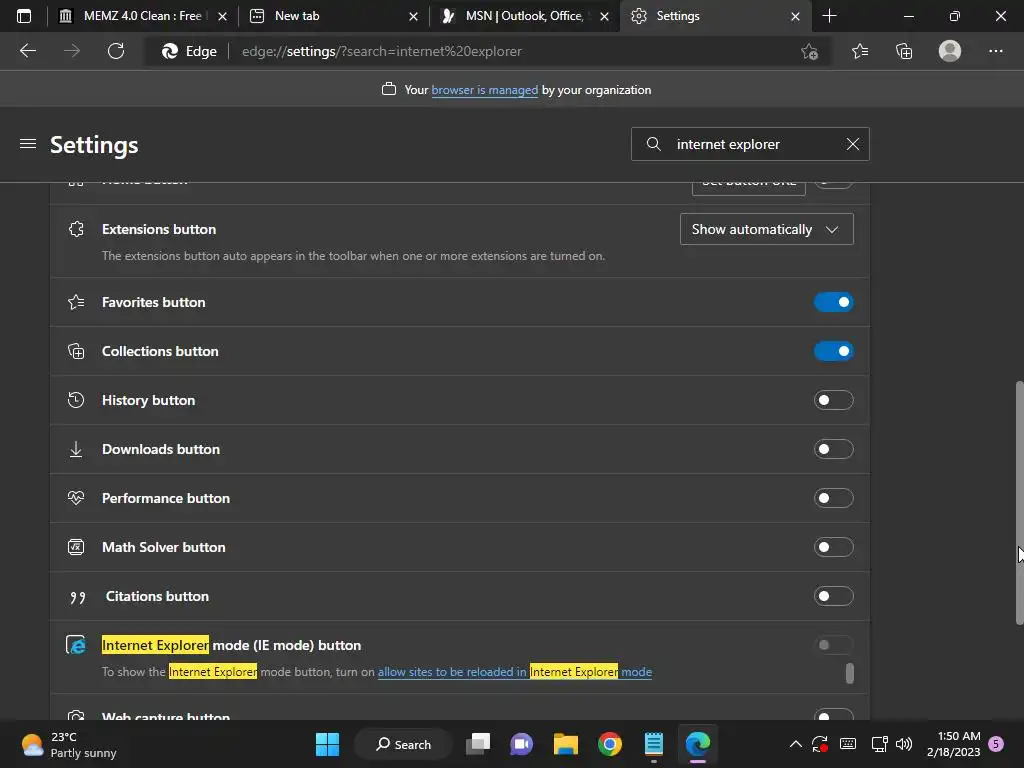Click the disabled IE mode button toggle
The image size is (1024, 768).
[833, 645]
